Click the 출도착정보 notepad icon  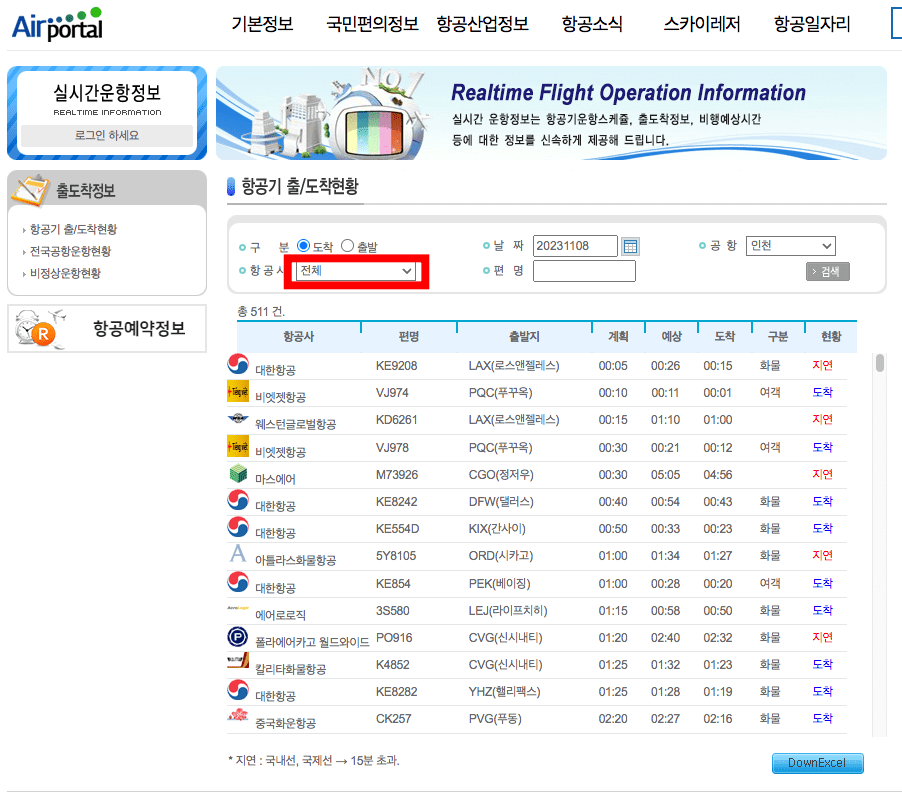pyautogui.click(x=30, y=190)
